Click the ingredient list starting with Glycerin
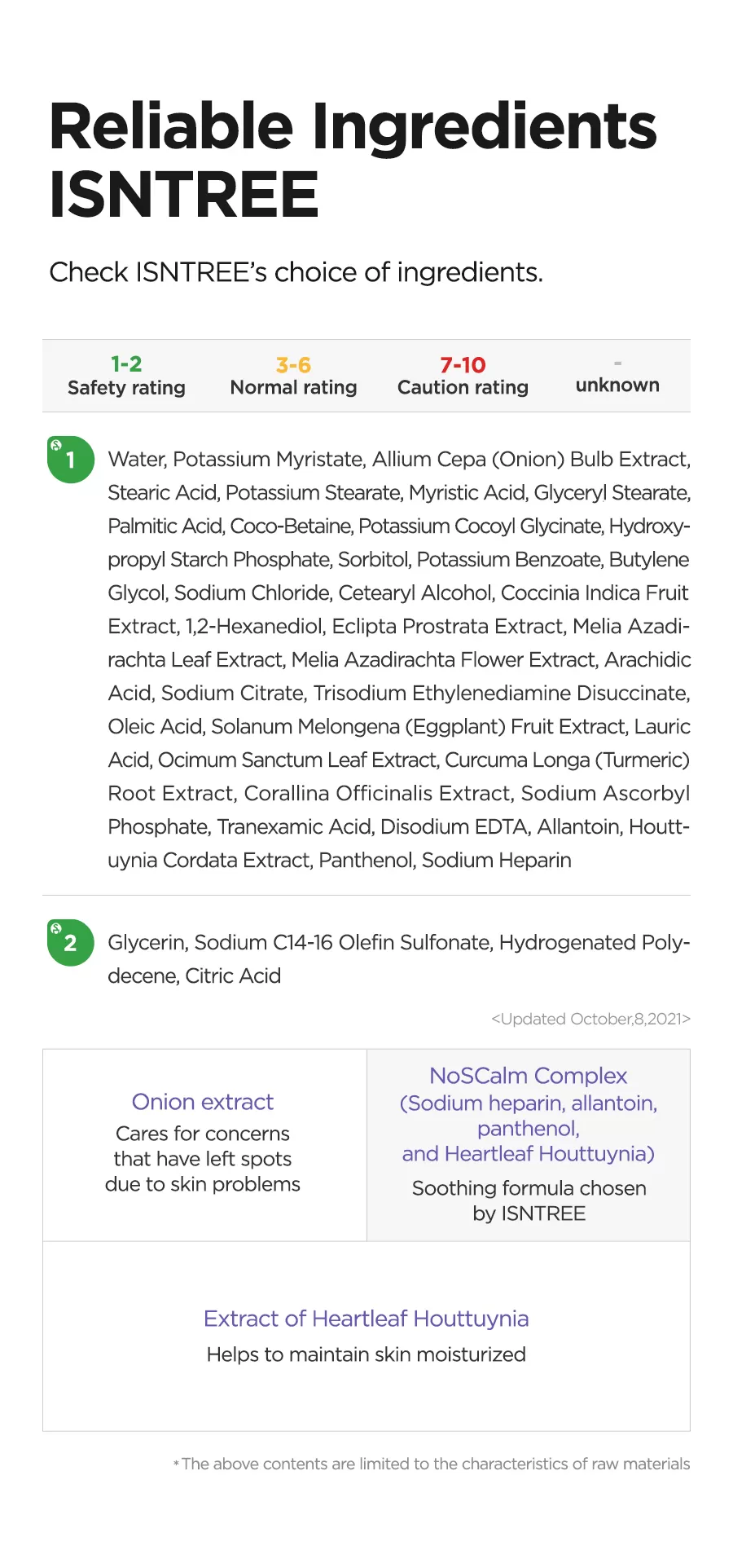733x1568 pixels. [399, 958]
